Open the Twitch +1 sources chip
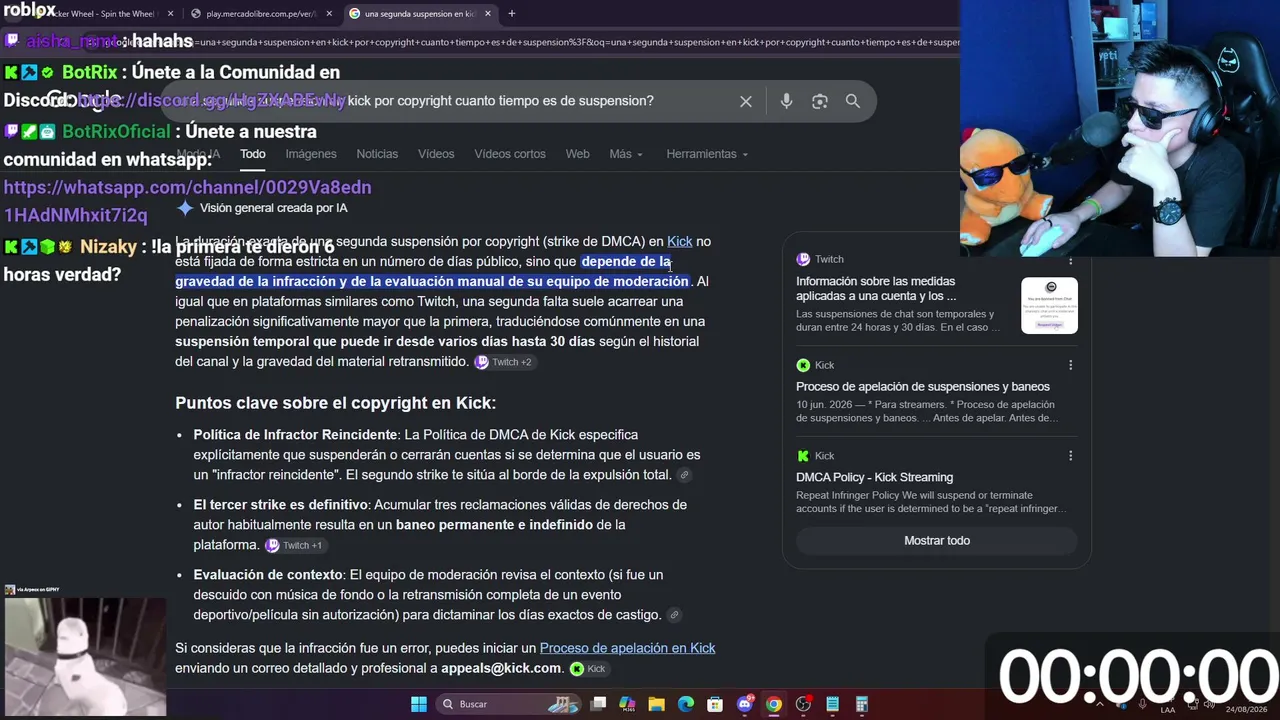Screen dimensions: 1280x720 point(294,546)
